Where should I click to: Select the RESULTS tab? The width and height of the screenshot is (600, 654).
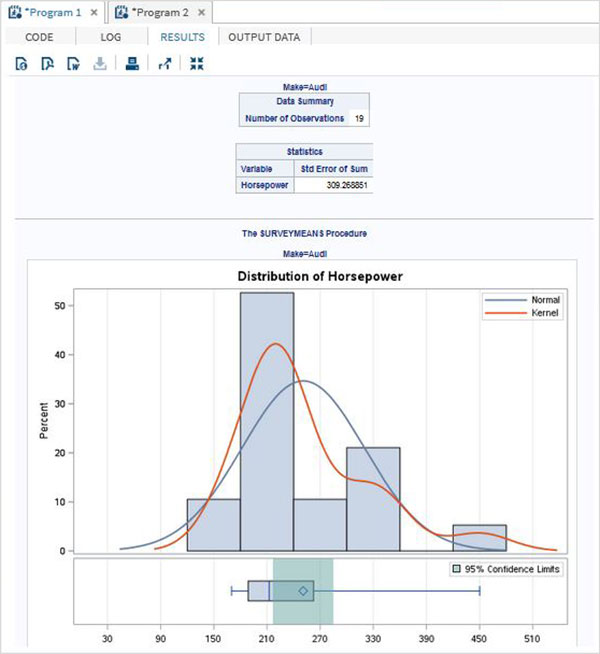(x=183, y=37)
